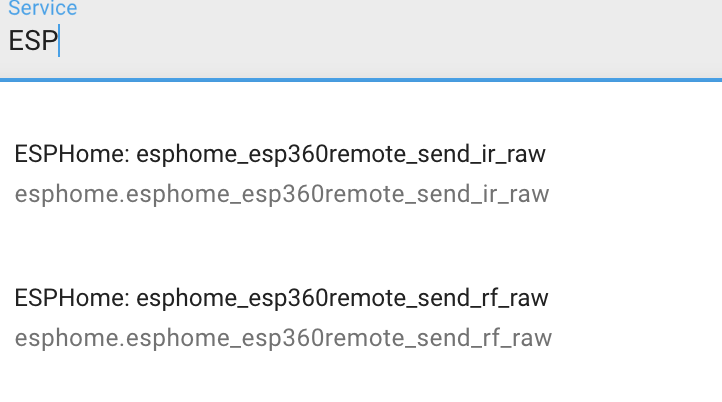Place cursor after ESP text in Service

[x=59, y=41]
